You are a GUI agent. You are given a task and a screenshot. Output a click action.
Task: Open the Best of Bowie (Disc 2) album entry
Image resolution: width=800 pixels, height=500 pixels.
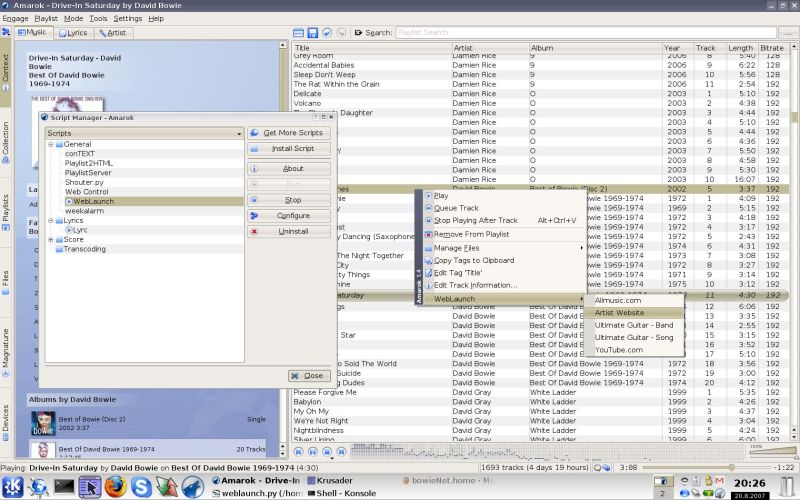click(147, 423)
